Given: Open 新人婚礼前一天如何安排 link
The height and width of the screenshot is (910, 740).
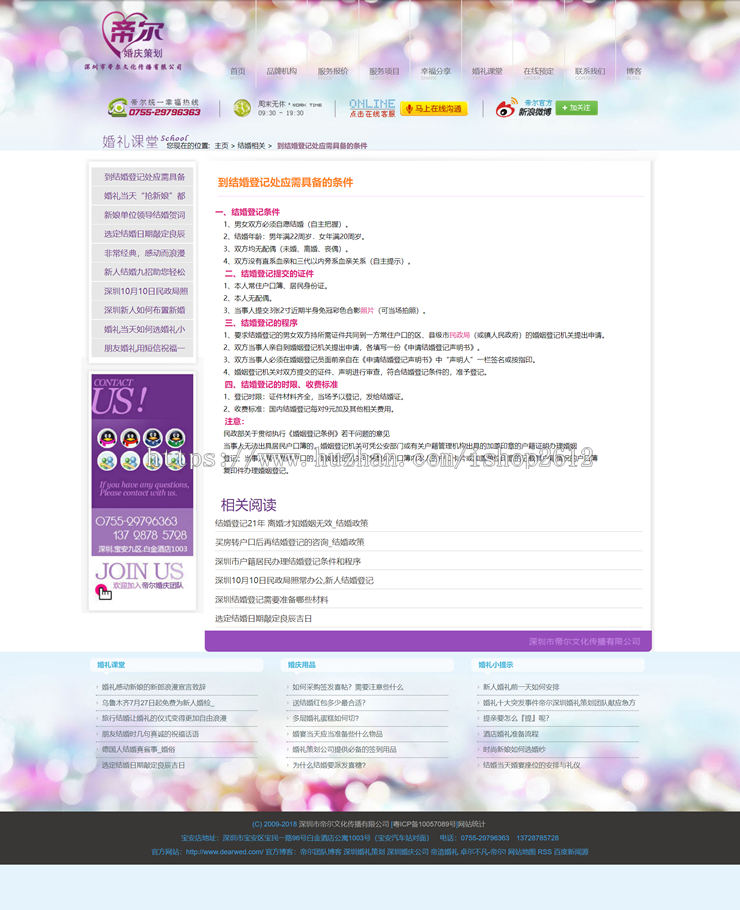Looking at the screenshot, I should [x=521, y=687].
